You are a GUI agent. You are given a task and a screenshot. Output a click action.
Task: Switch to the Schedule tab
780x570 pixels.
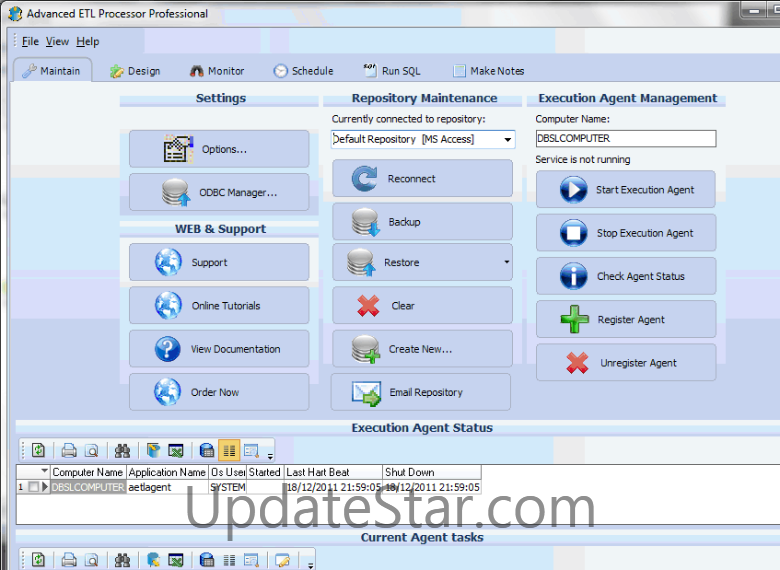pyautogui.click(x=303, y=71)
